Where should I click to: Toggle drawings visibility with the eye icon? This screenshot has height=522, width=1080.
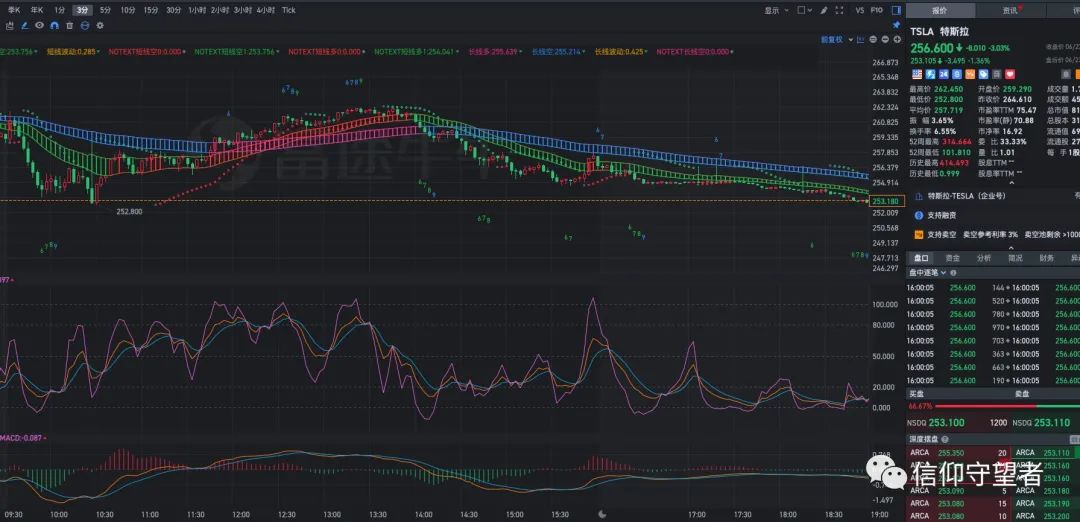39,25
